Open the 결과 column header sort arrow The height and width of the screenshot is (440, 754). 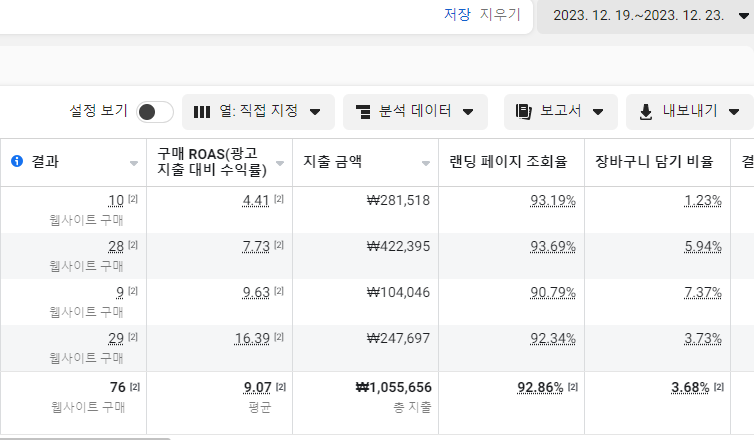tap(134, 163)
